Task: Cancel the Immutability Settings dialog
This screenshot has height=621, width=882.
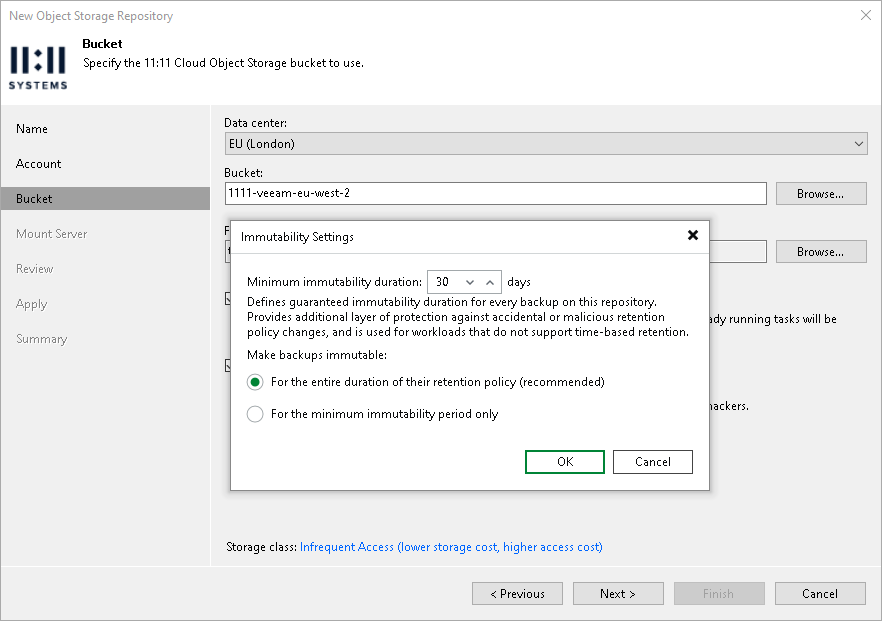Action: point(652,462)
